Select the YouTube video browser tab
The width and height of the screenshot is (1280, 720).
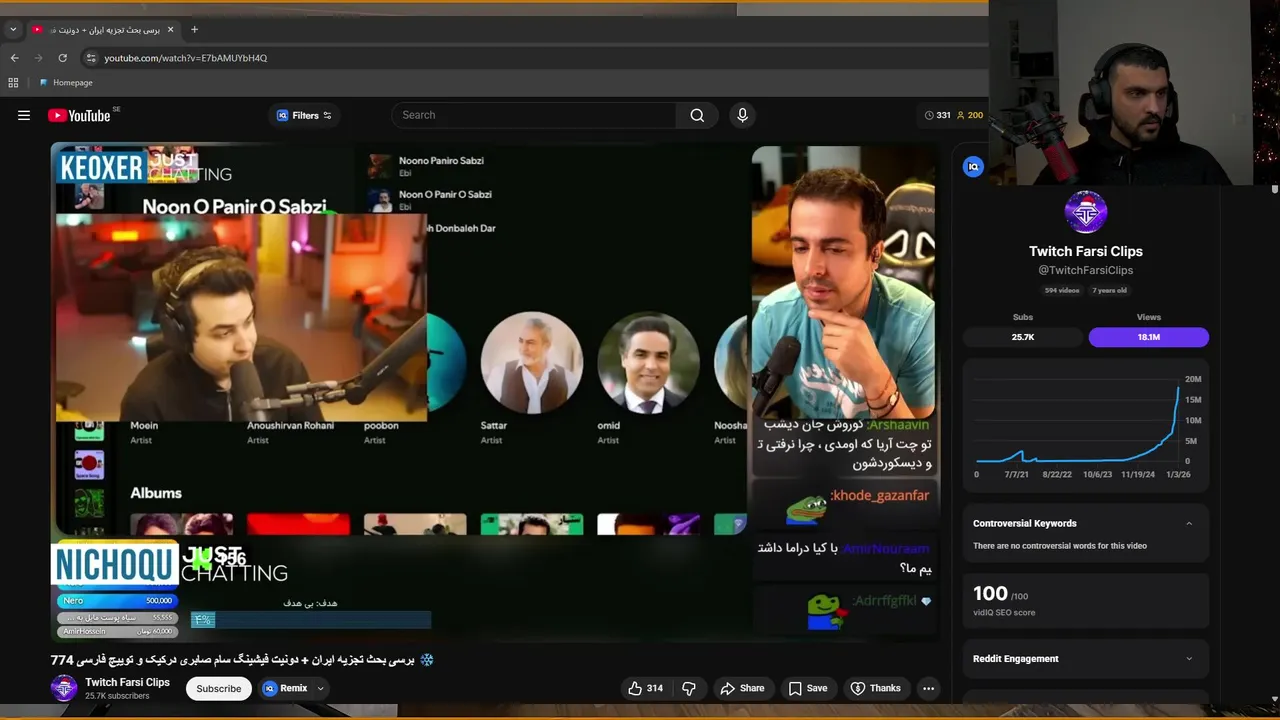[103, 30]
